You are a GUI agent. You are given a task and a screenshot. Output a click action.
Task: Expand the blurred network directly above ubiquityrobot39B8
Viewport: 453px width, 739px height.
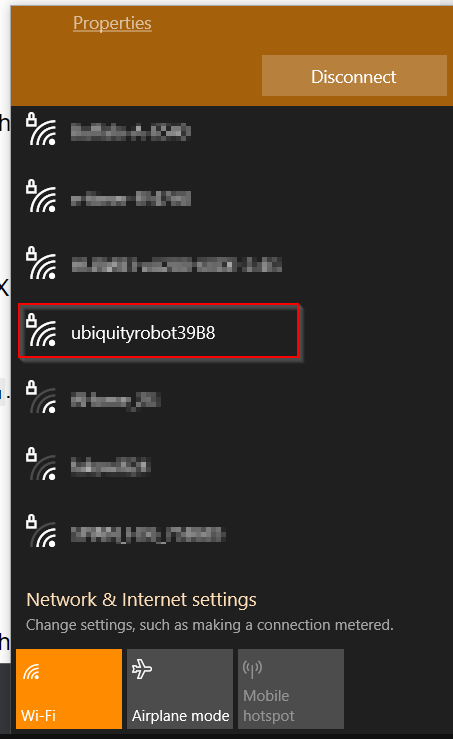click(x=231, y=265)
